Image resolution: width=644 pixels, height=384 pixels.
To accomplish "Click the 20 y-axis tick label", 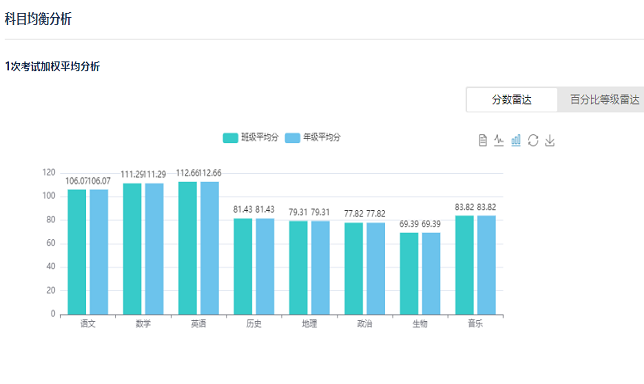I will click(x=51, y=290).
